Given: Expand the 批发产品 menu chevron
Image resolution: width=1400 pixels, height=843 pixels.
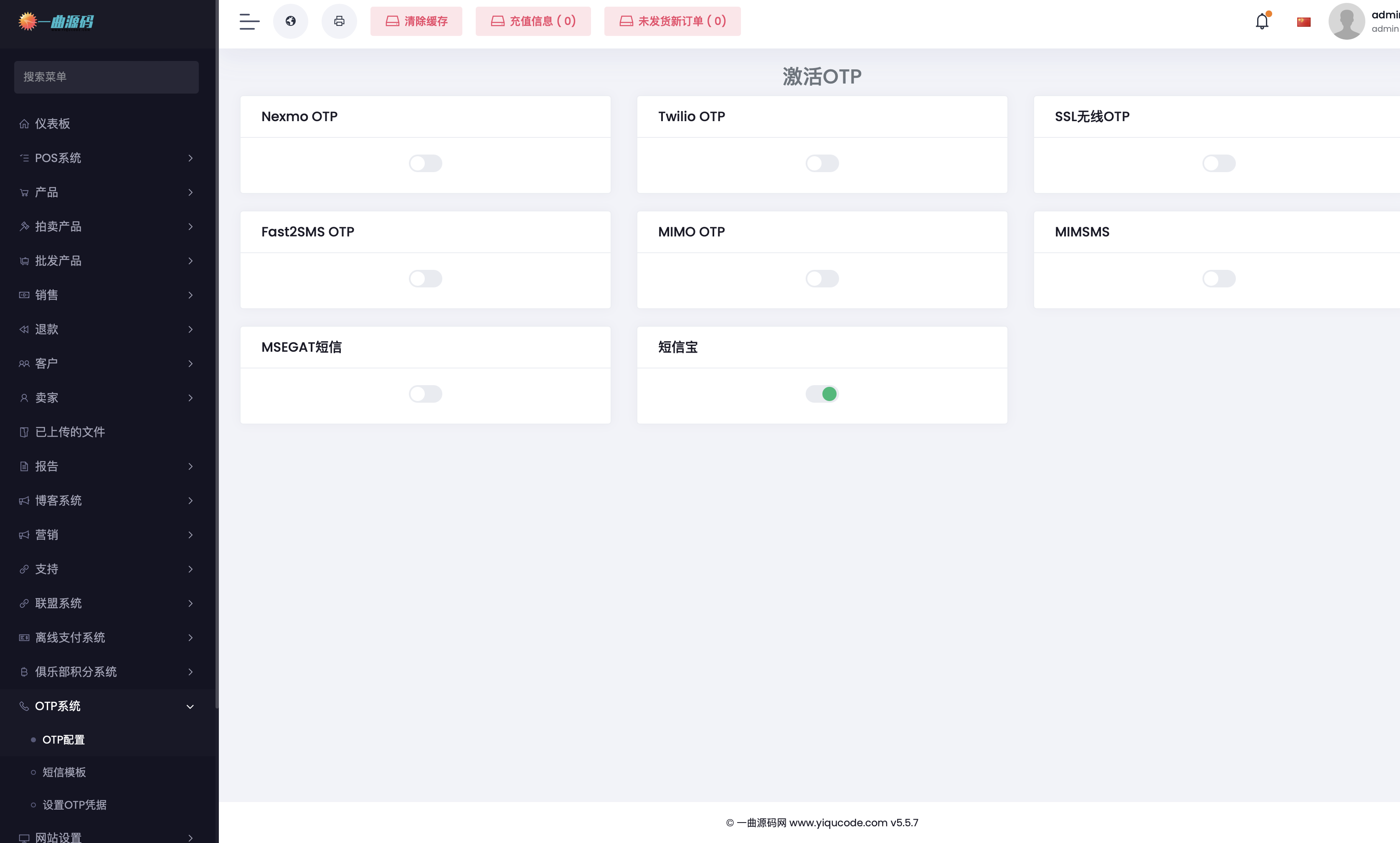Looking at the screenshot, I should click(190, 261).
